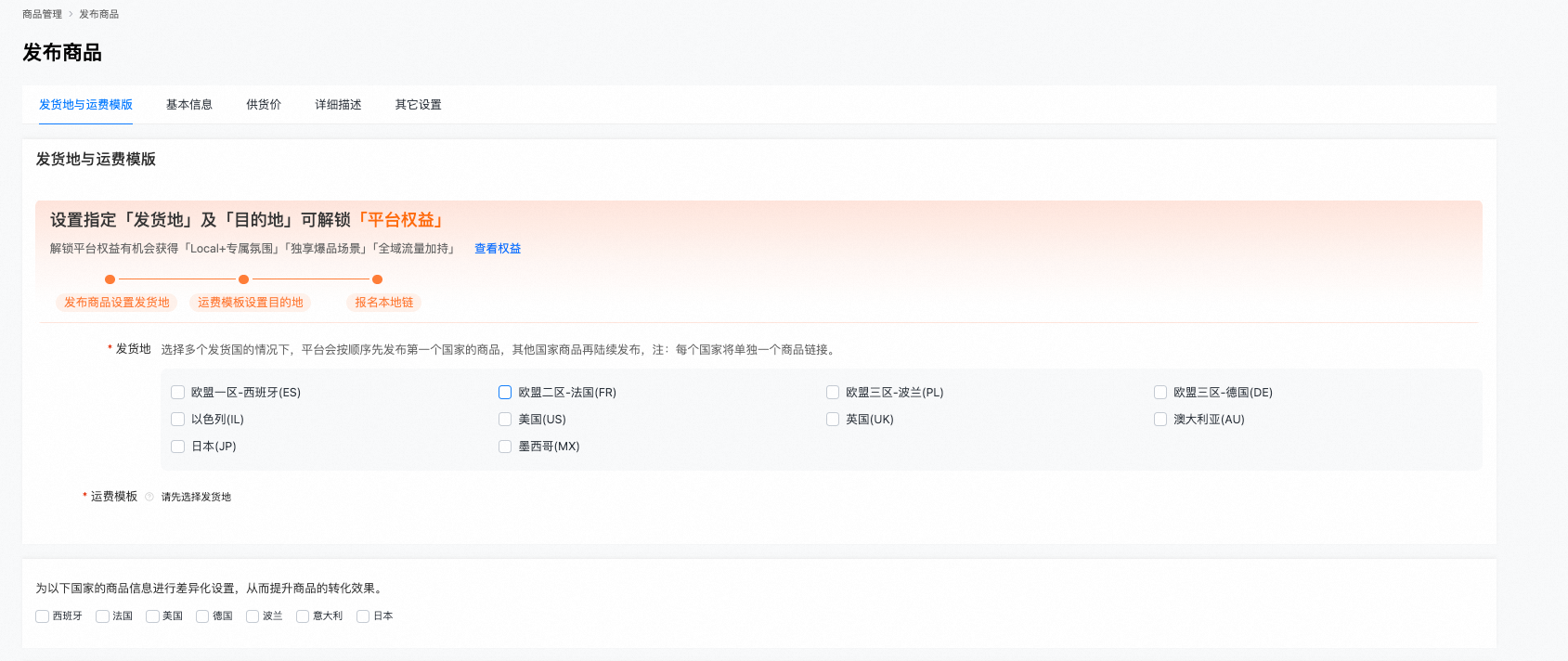Tick 欧盟三区-德国(DE) checkbox
Viewport: 1568px width, 661px height.
[1160, 393]
